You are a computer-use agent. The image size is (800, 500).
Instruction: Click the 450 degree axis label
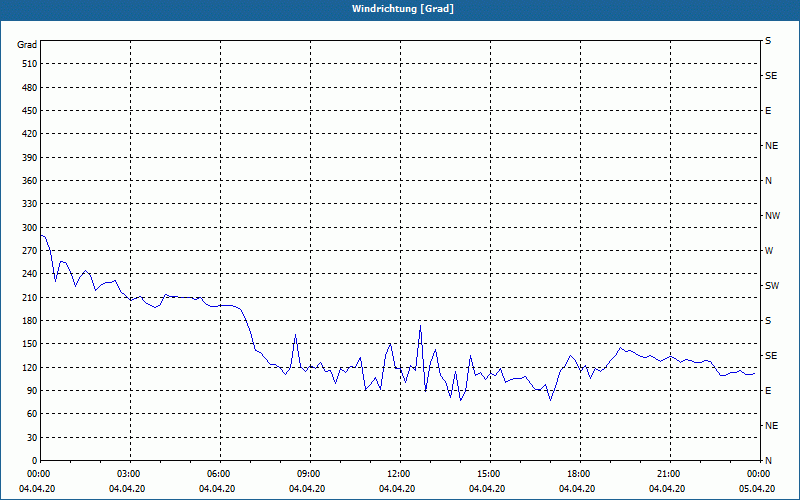pyautogui.click(x=30, y=111)
